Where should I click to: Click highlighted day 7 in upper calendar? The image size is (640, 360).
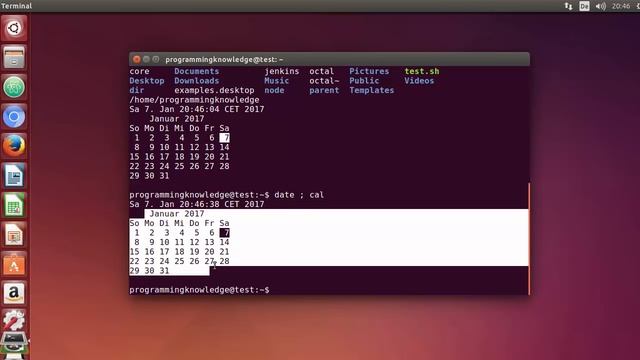[224, 138]
